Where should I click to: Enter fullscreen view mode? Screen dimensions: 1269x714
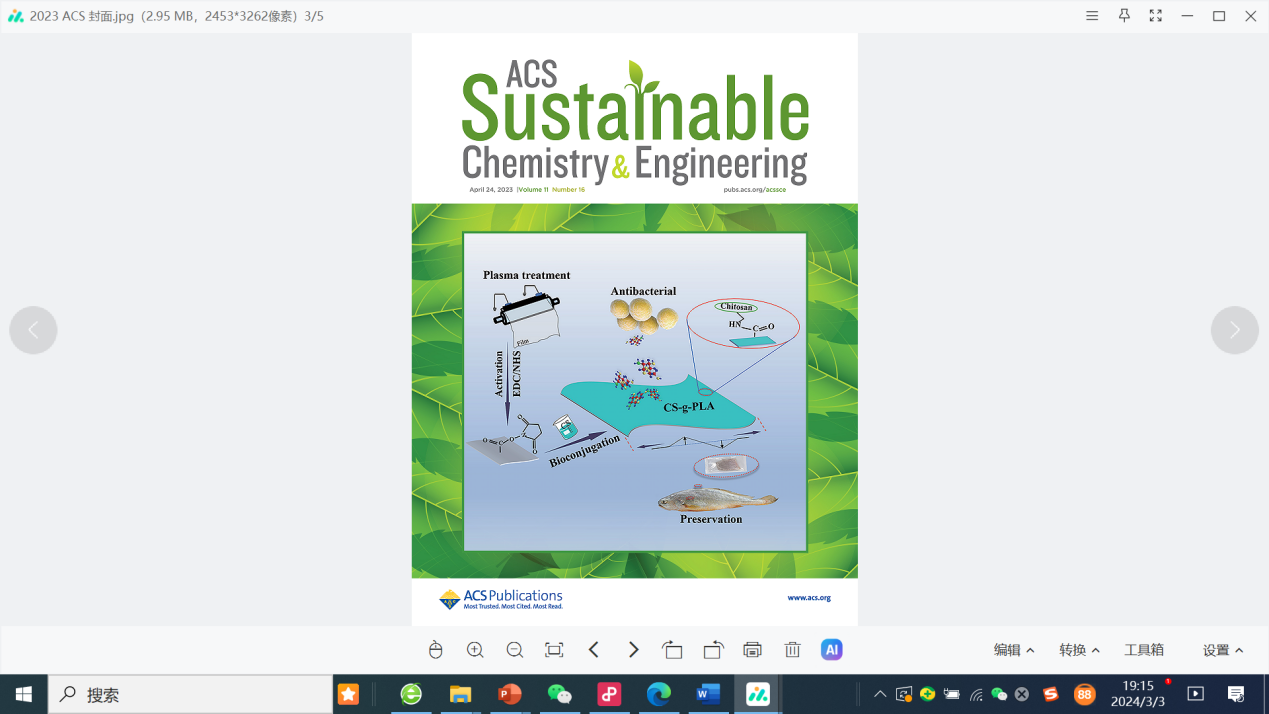(1156, 16)
